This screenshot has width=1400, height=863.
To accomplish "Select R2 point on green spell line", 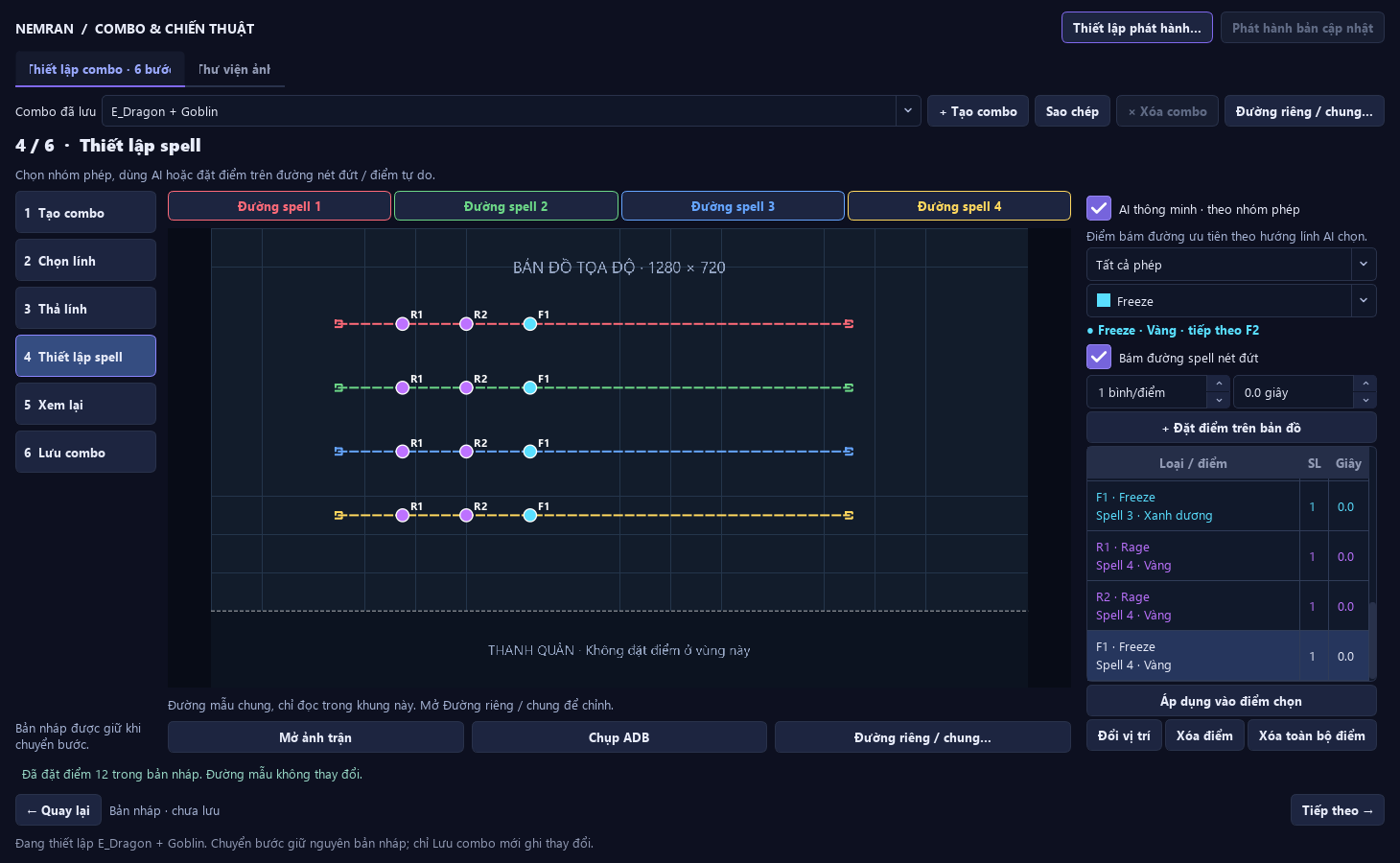I will [x=466, y=387].
